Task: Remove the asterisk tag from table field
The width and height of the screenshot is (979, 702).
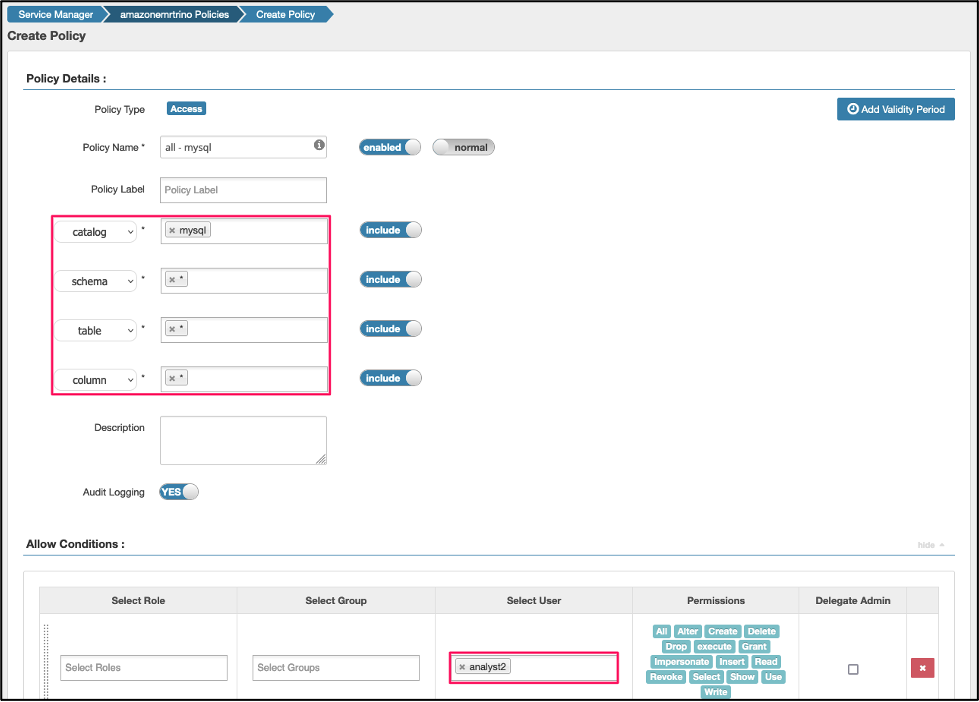Action: tap(172, 329)
